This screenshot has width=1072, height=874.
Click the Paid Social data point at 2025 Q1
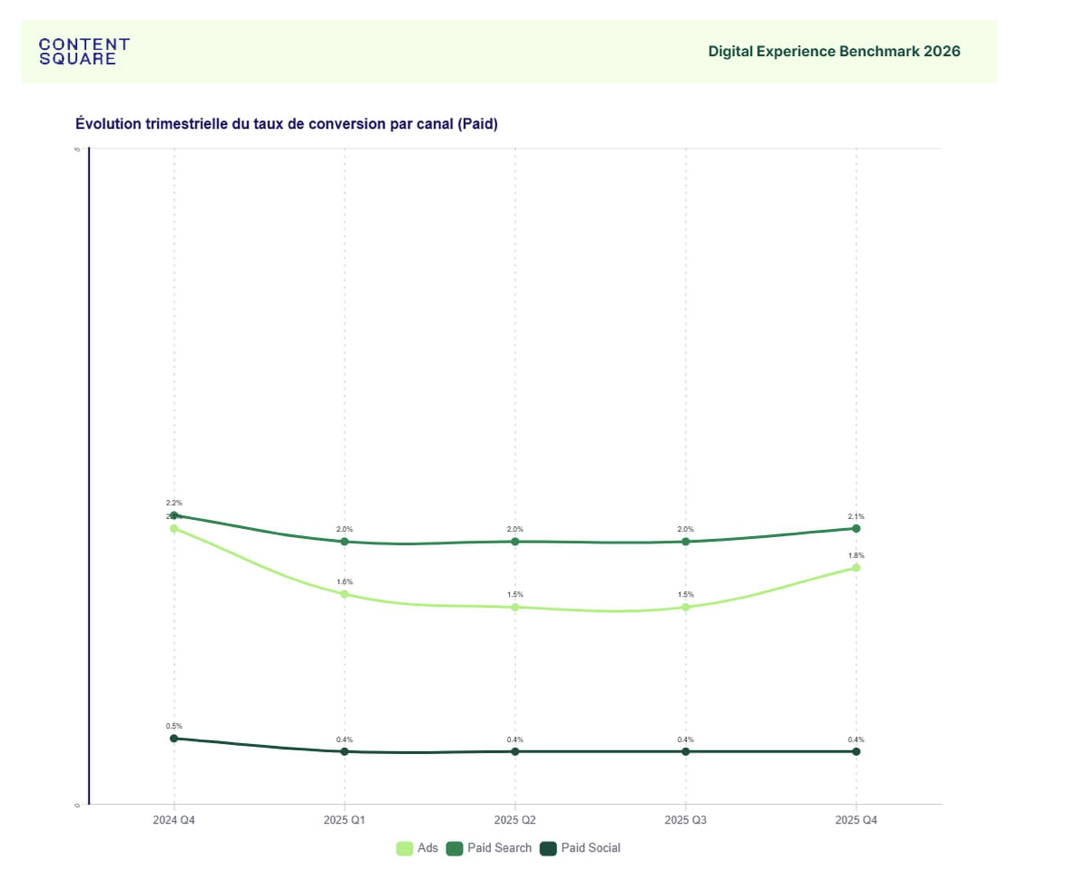point(345,752)
